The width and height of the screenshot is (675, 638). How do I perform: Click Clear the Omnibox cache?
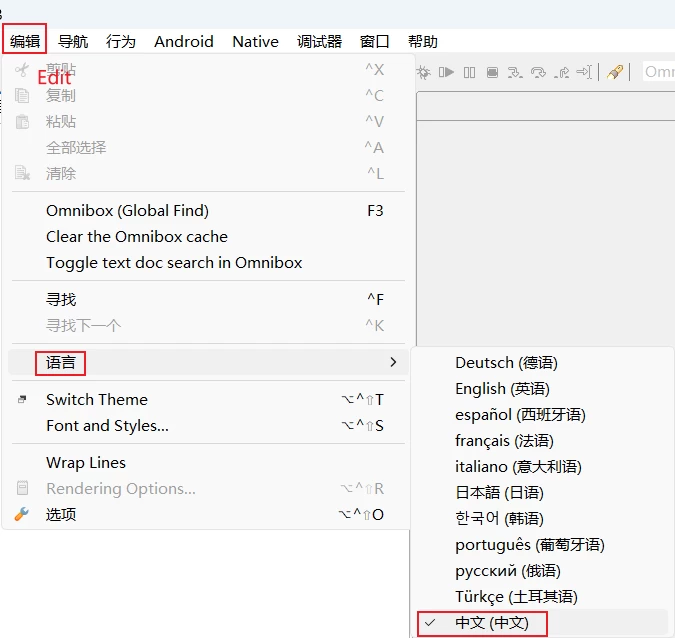click(137, 236)
